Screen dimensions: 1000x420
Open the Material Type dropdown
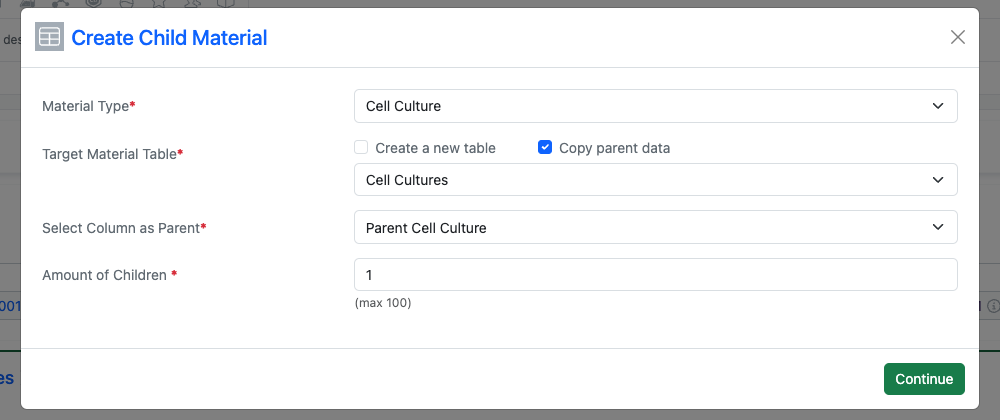(655, 106)
